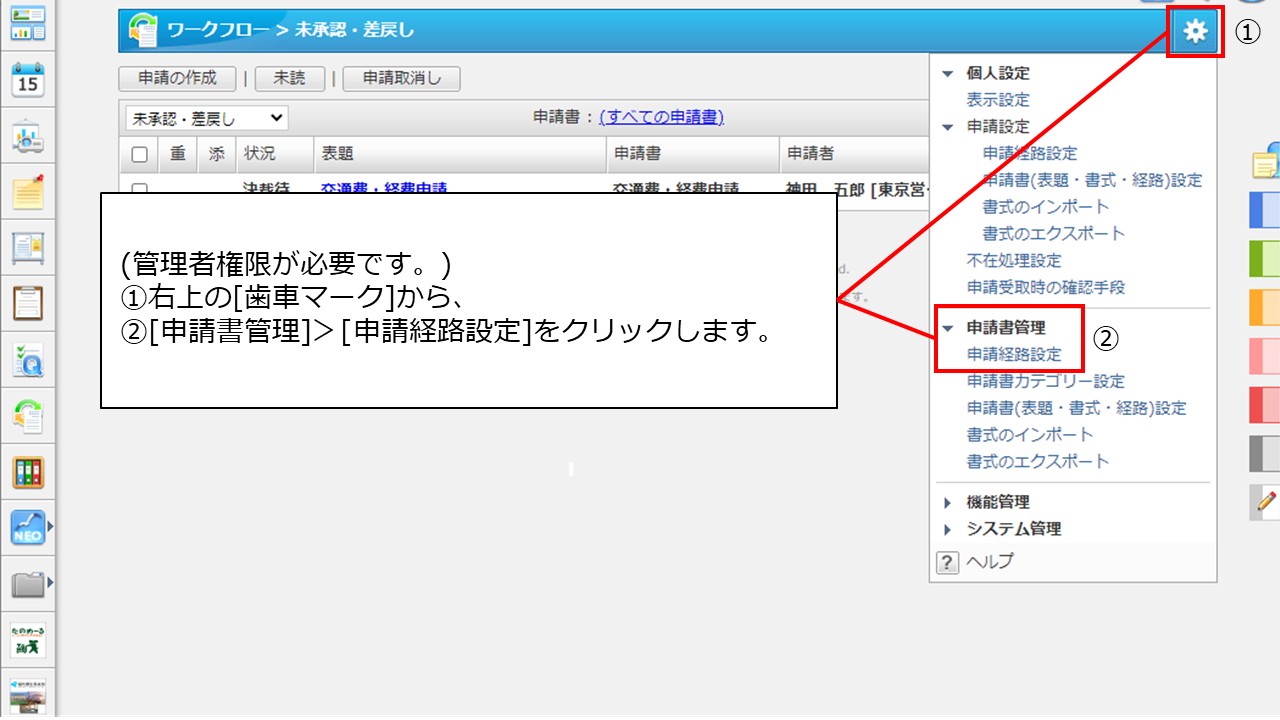This screenshot has width=1280, height=720.
Task: Open the calendar icon showing 15
Action: (28, 80)
